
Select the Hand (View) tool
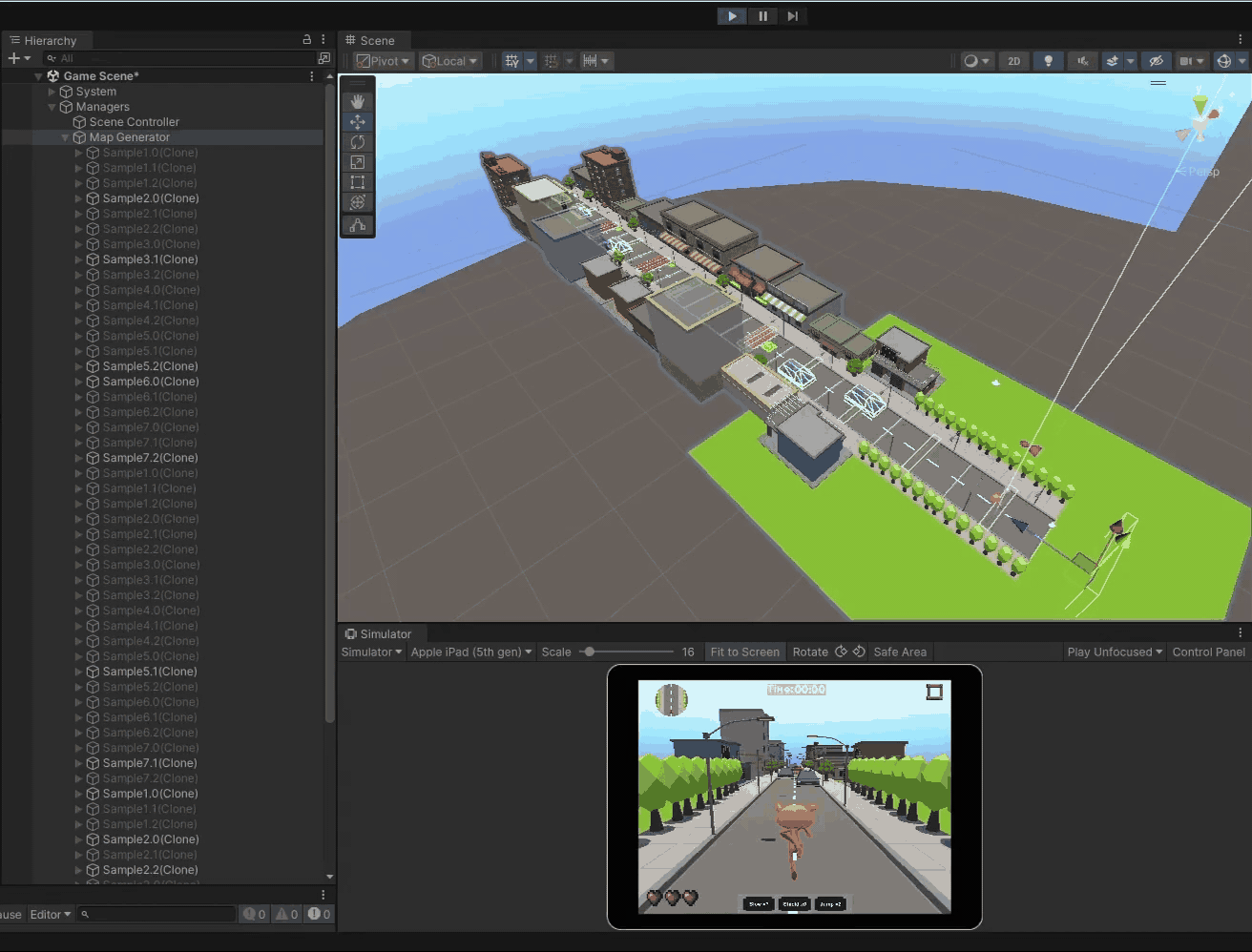[x=358, y=102]
